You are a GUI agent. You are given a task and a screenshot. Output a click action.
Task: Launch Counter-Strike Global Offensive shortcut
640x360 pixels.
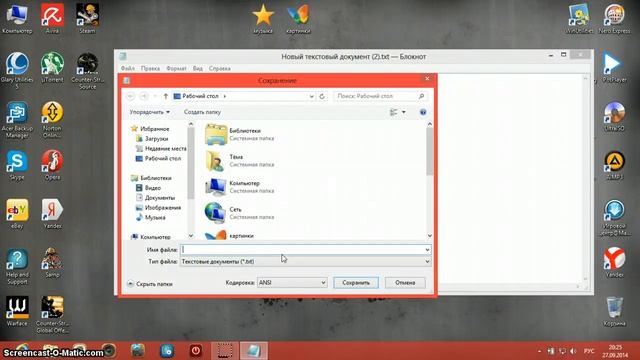point(52,315)
